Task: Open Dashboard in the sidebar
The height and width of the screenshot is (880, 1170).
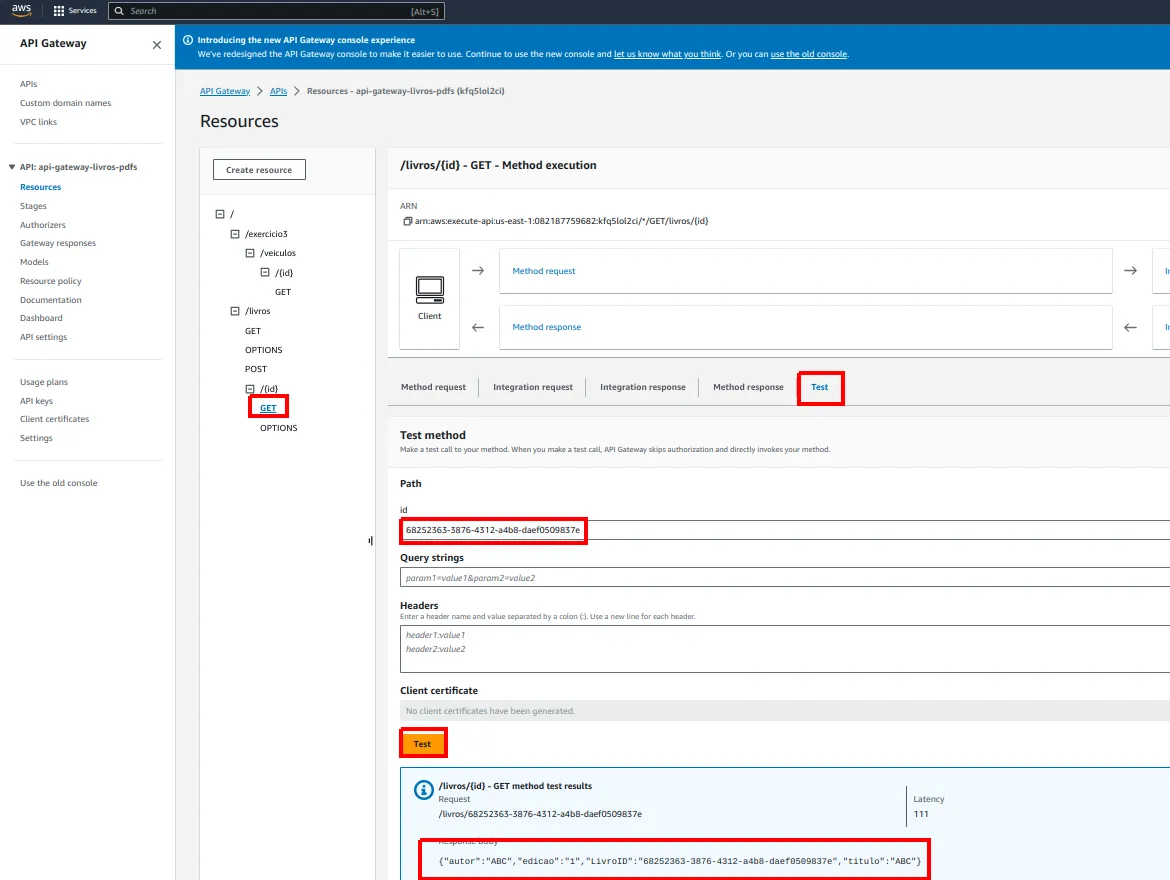Action: [41, 318]
